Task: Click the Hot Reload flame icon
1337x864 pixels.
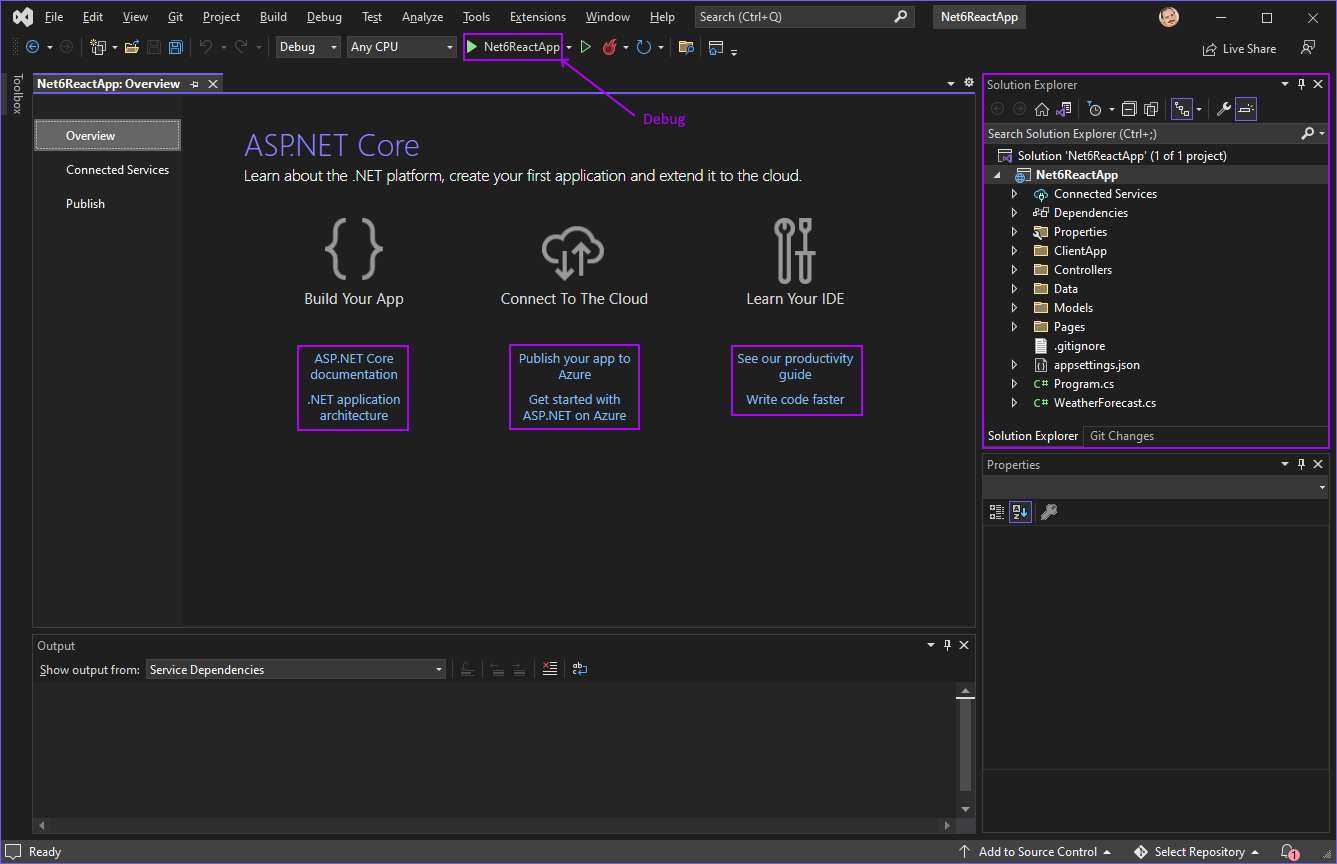Action: click(x=609, y=47)
